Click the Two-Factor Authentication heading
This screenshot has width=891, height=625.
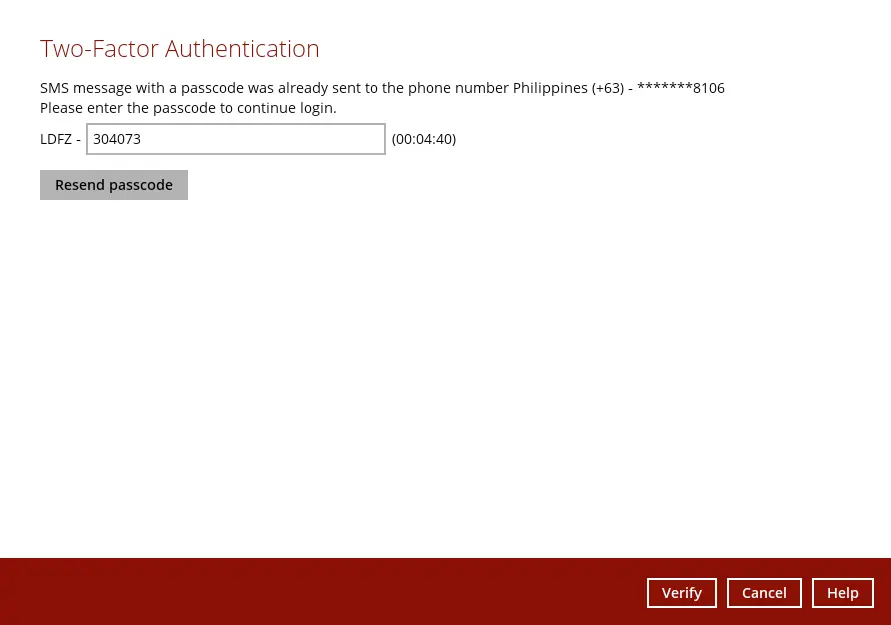coord(180,49)
